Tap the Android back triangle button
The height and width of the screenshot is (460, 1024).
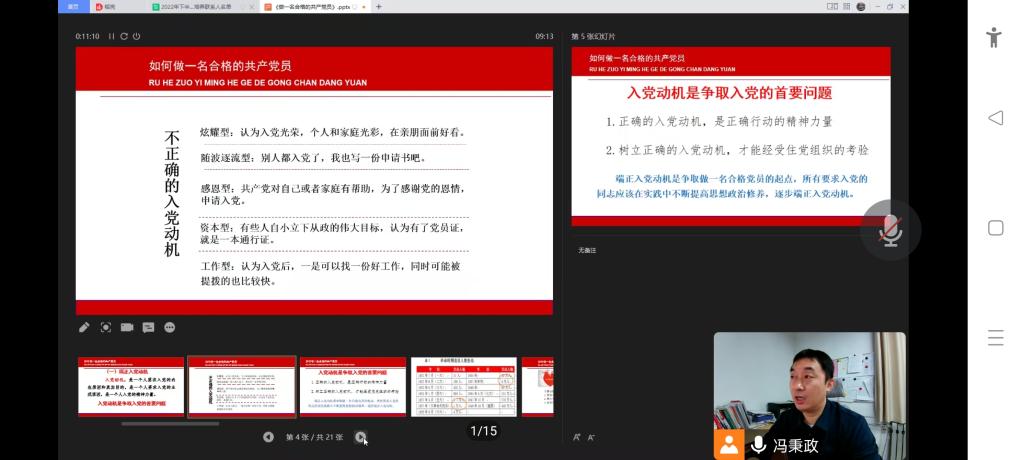995,118
